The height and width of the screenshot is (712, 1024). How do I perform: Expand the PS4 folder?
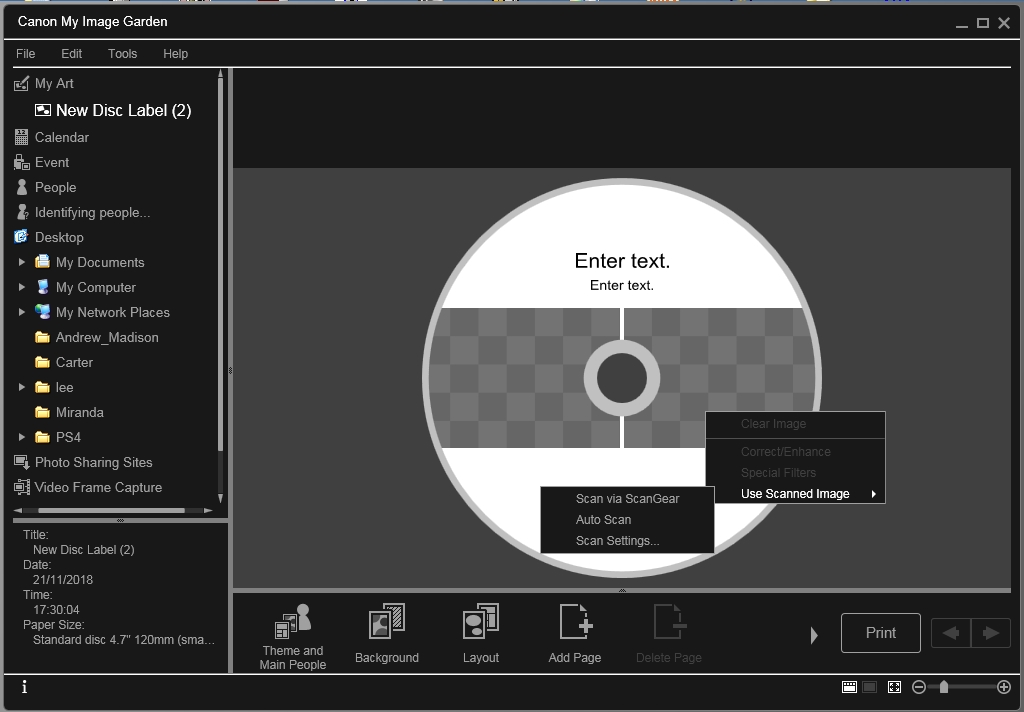pyautogui.click(x=24, y=437)
